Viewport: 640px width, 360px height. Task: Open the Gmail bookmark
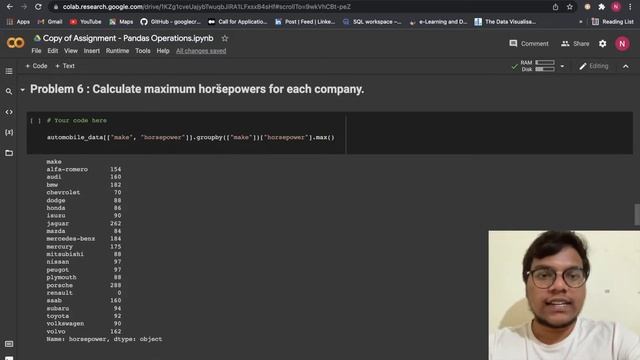50,22
